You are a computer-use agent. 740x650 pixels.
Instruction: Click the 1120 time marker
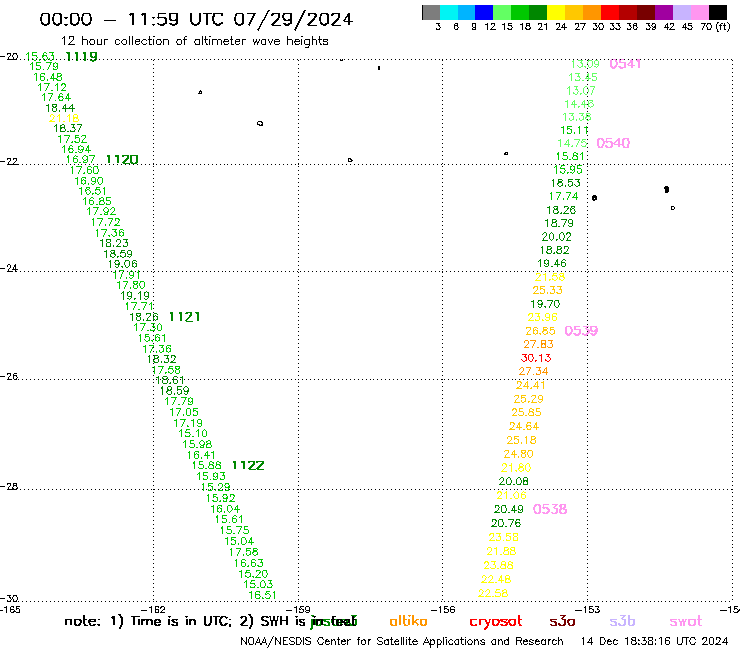click(122, 160)
